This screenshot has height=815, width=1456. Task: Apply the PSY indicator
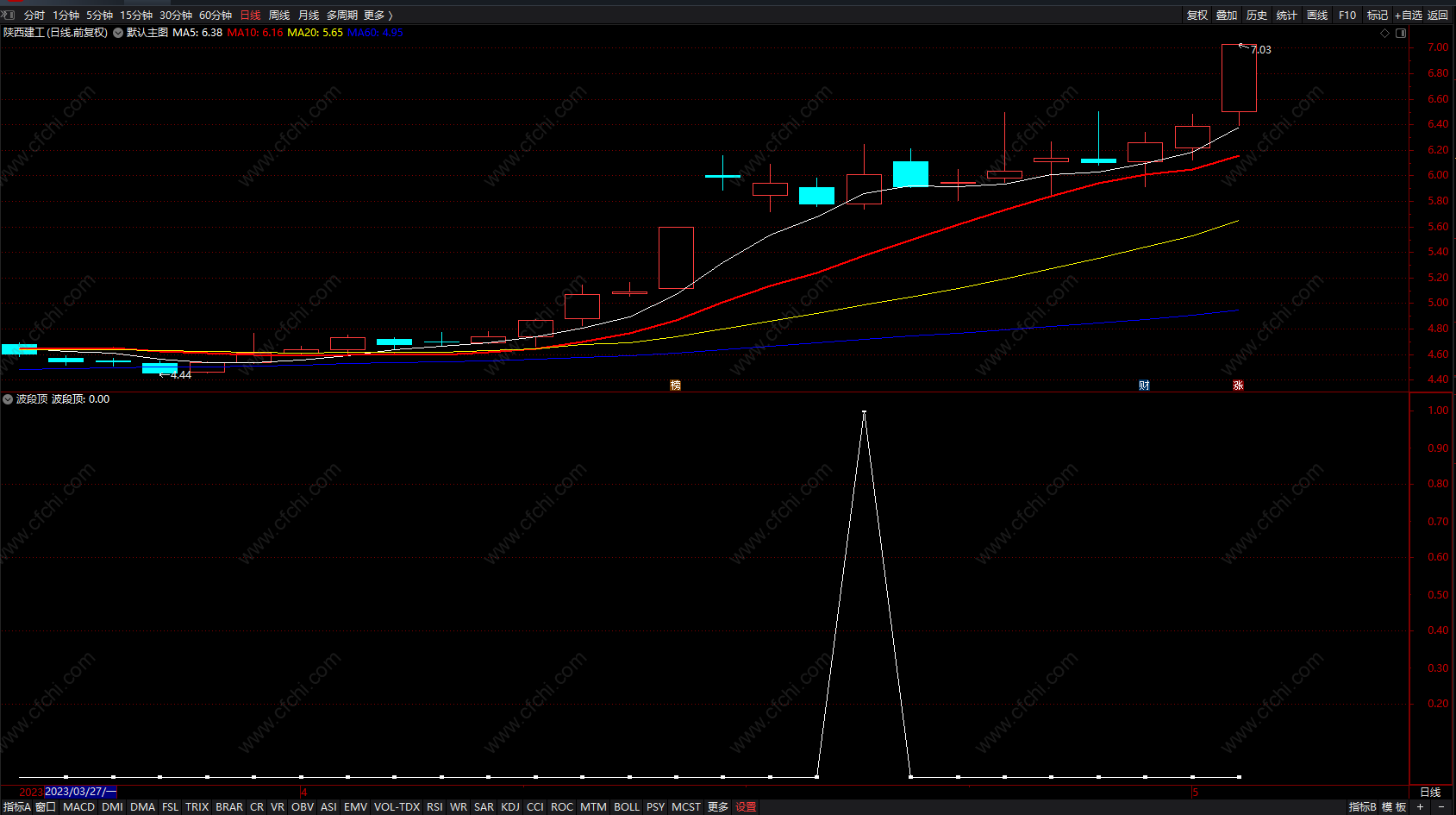pyautogui.click(x=656, y=807)
